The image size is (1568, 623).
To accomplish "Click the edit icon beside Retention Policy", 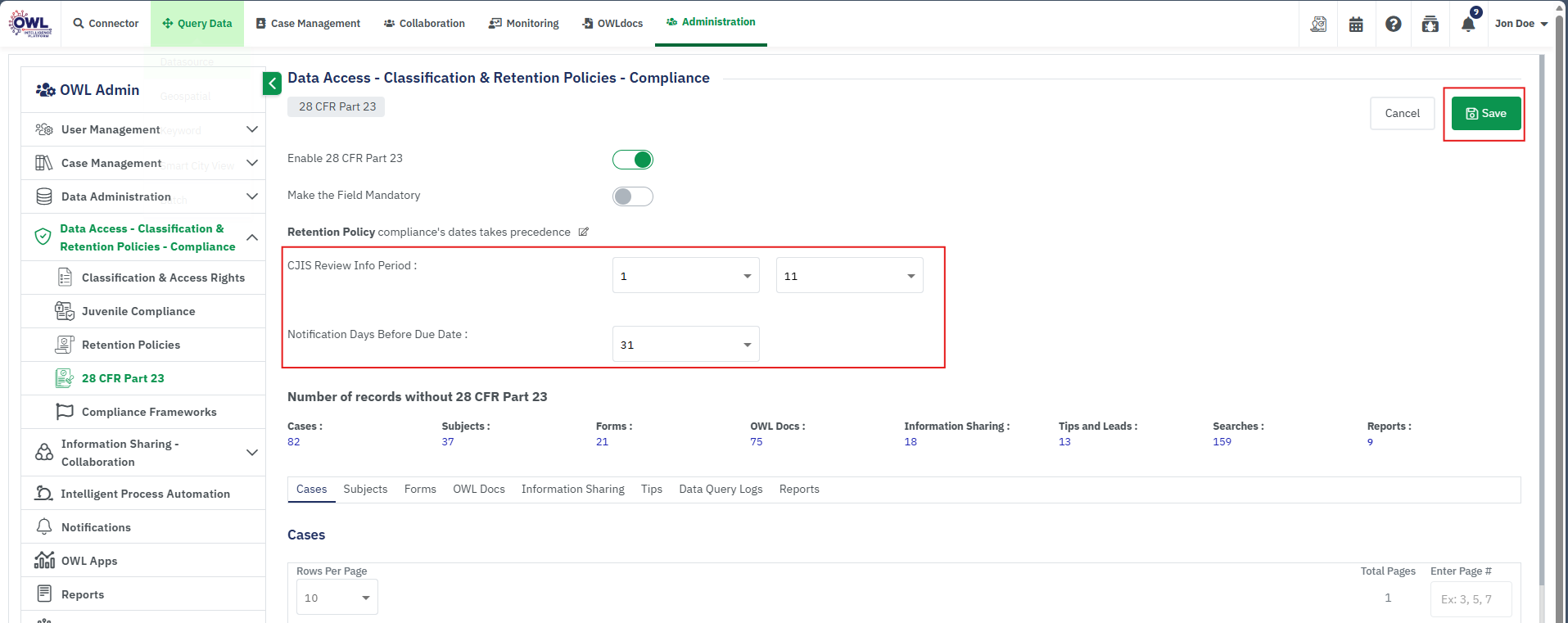I will click(x=584, y=232).
